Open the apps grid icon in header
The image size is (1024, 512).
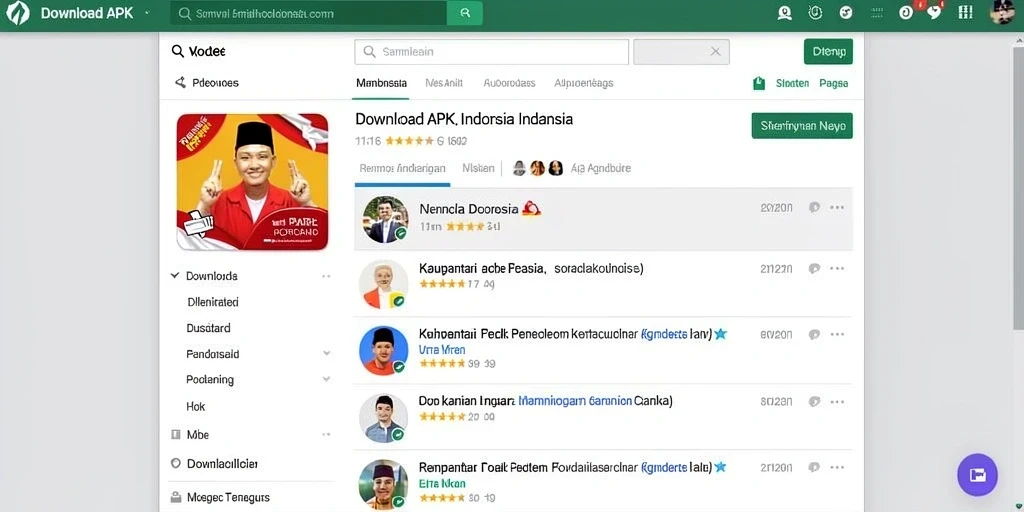click(965, 12)
